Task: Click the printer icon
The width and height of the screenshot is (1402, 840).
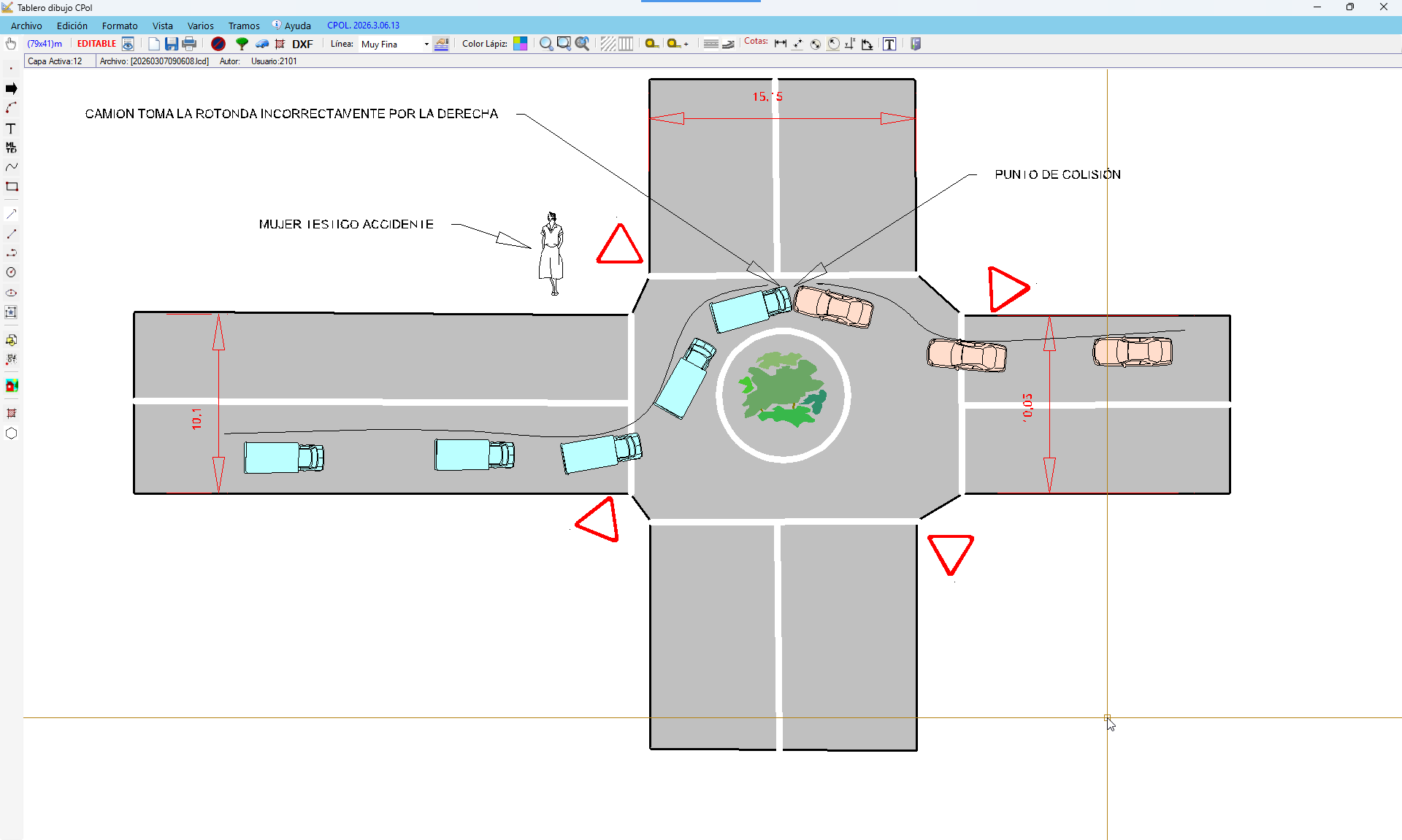Action: pyautogui.click(x=189, y=44)
